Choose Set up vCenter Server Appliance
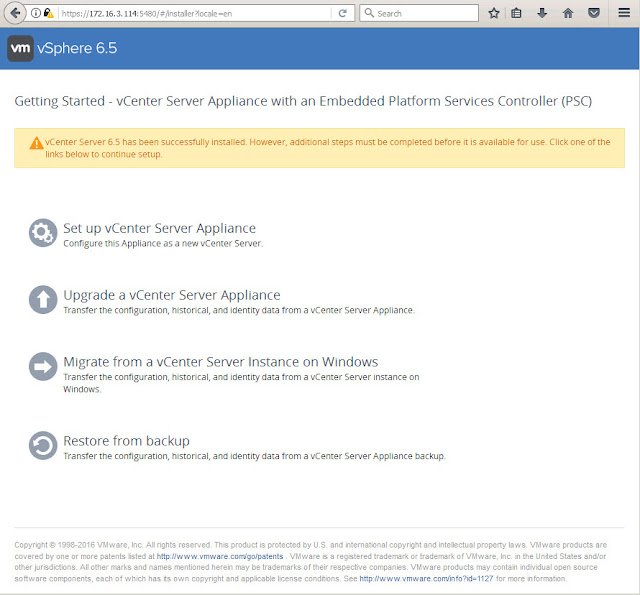Image resolution: width=640 pixels, height=595 pixels. coord(160,228)
